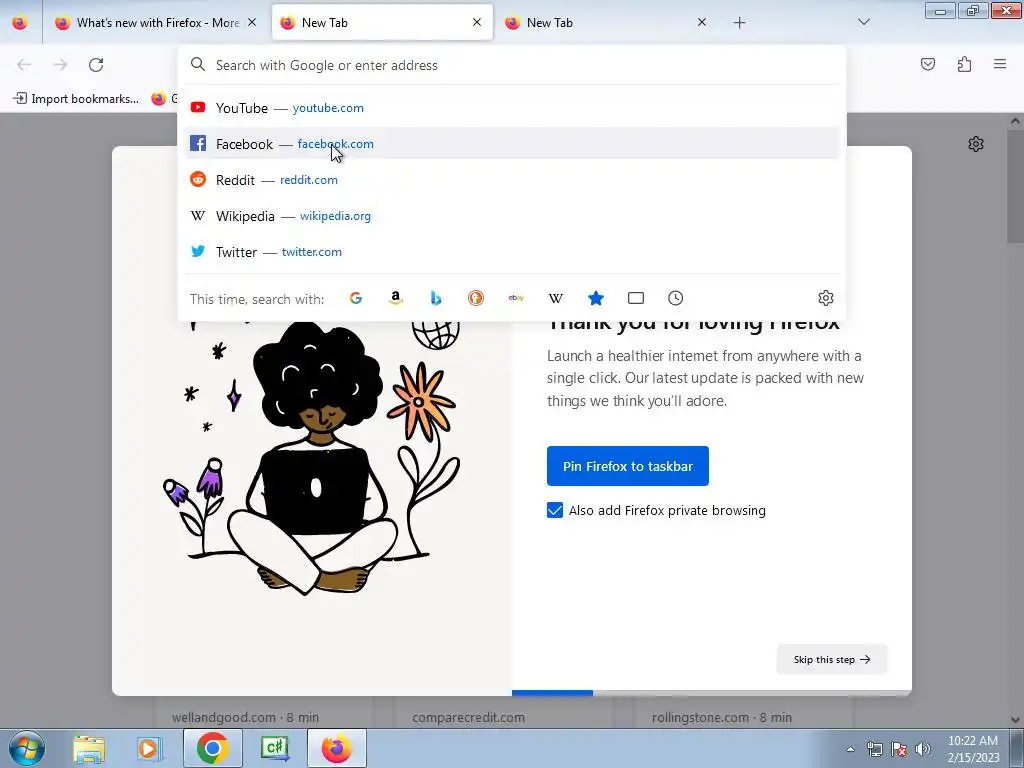Switch to What's new with Firefox tab
This screenshot has height=768, width=1024.
(x=157, y=23)
